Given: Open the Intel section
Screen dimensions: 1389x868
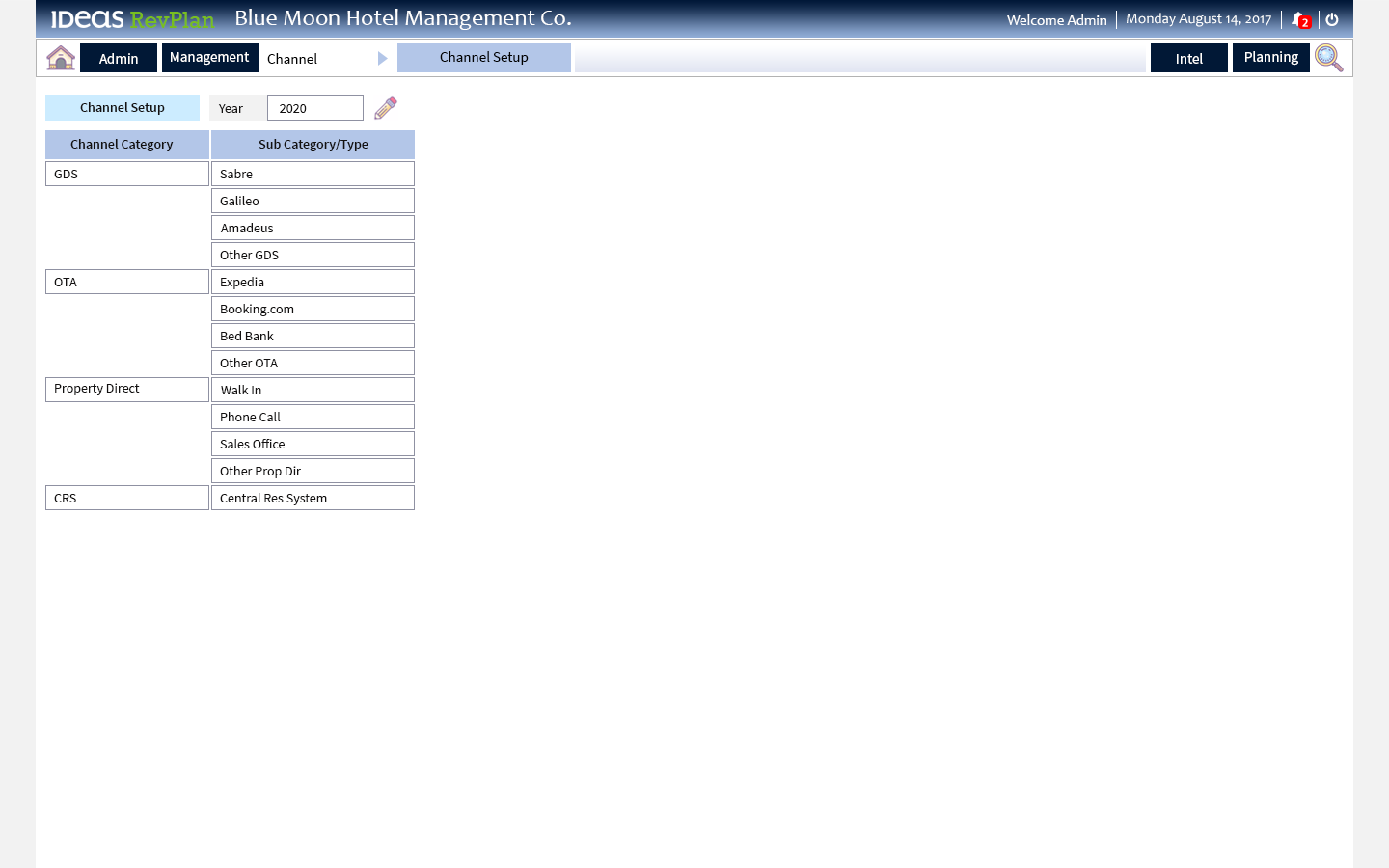Looking at the screenshot, I should click(x=1188, y=58).
